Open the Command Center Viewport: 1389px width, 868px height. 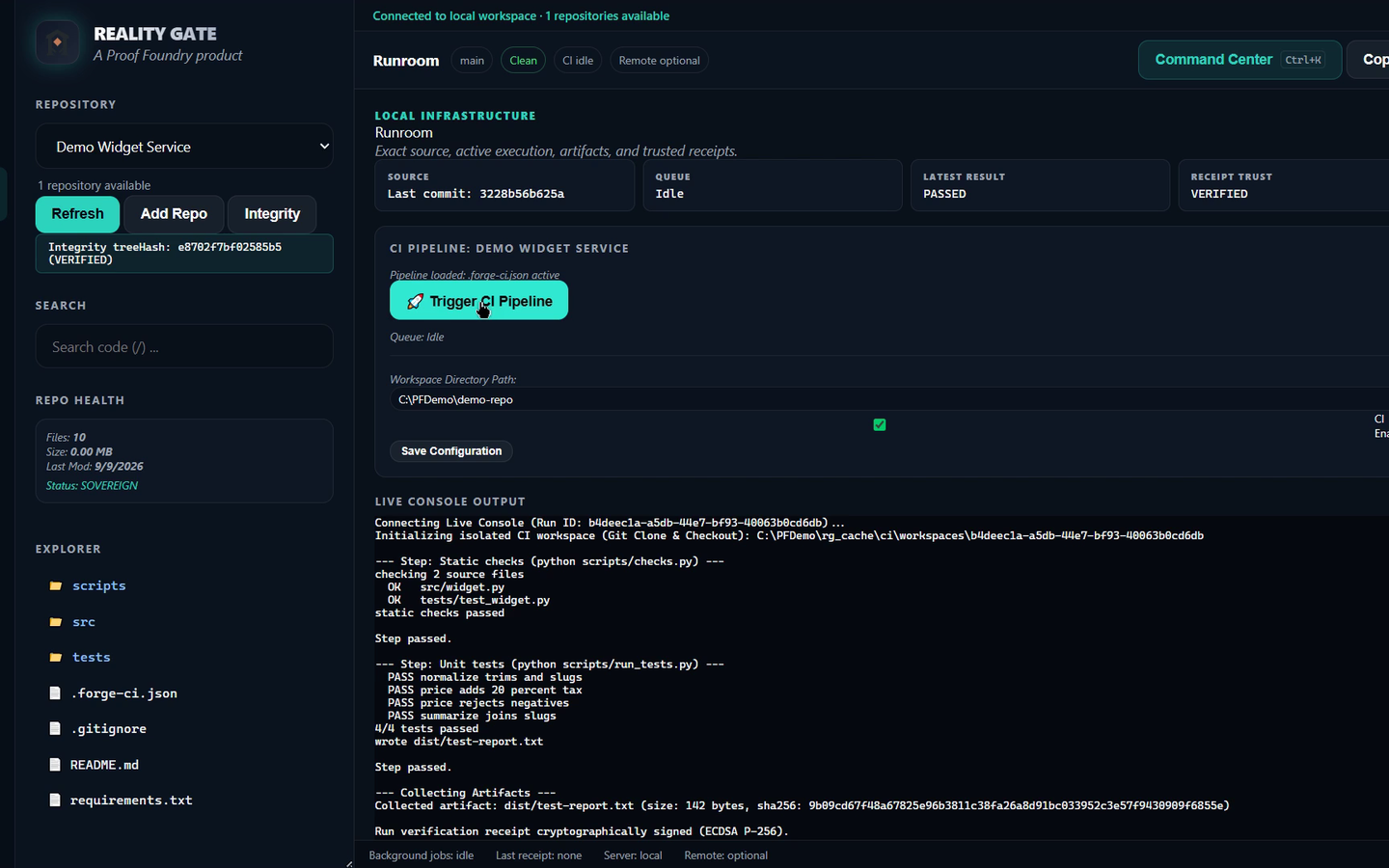coord(1239,60)
